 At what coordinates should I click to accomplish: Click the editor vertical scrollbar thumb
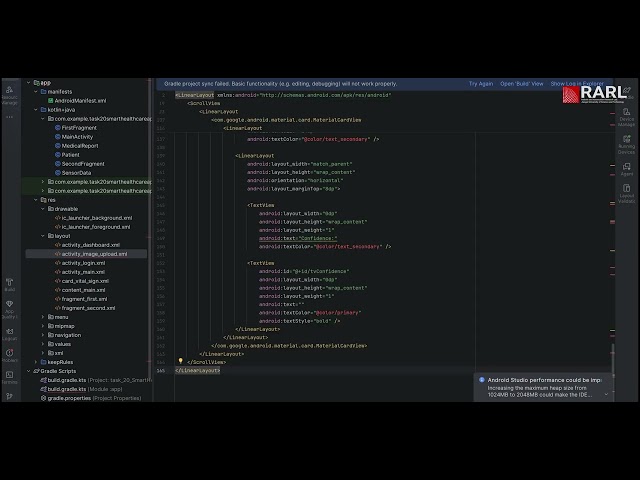coord(613,358)
